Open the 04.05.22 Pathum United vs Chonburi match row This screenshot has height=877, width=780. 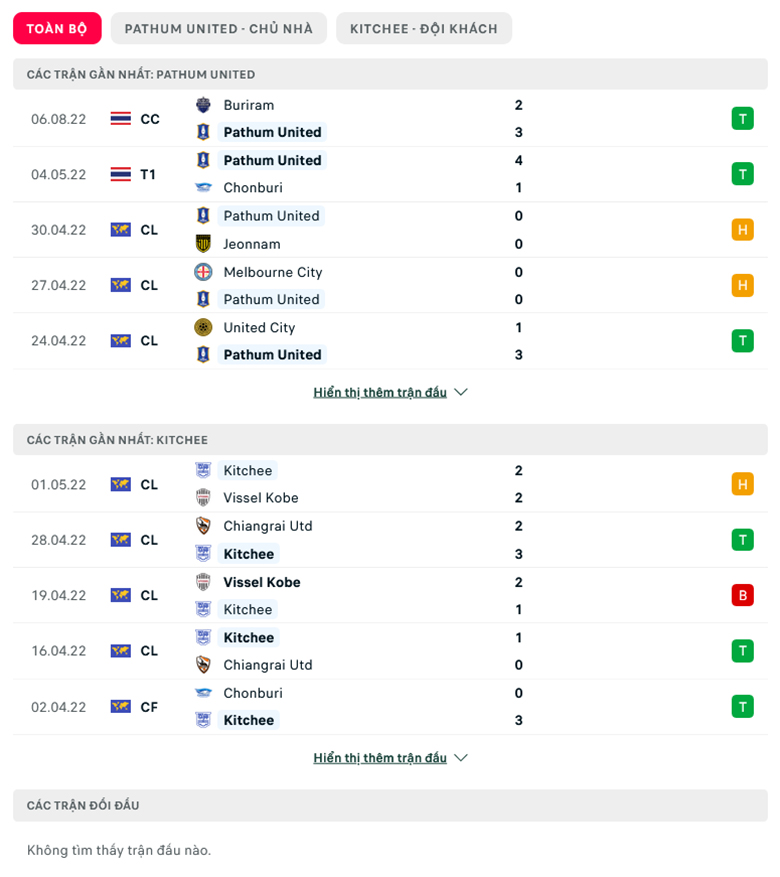click(x=390, y=174)
